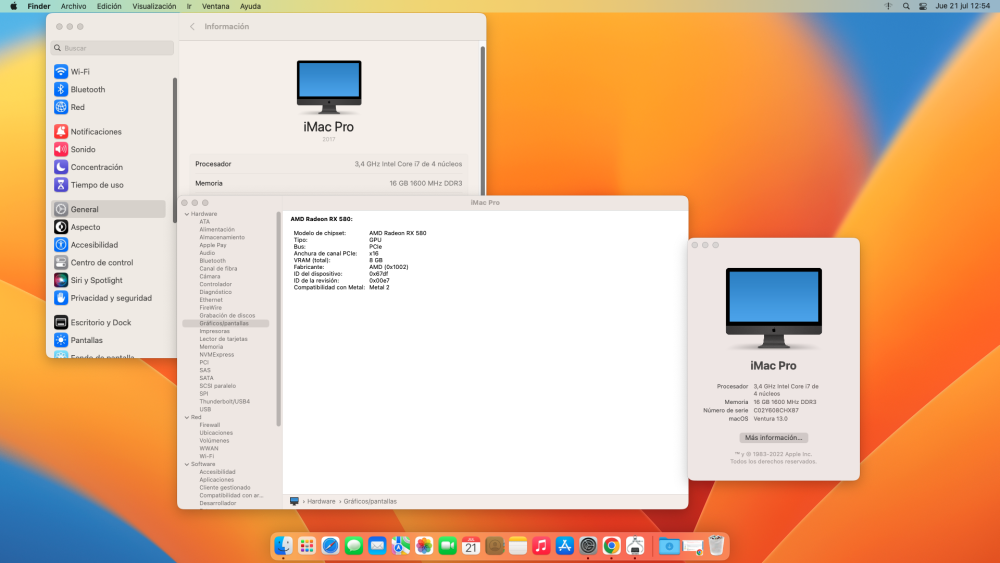The image size is (1000, 563).
Task: Open the Archivo menu
Action: click(73, 6)
